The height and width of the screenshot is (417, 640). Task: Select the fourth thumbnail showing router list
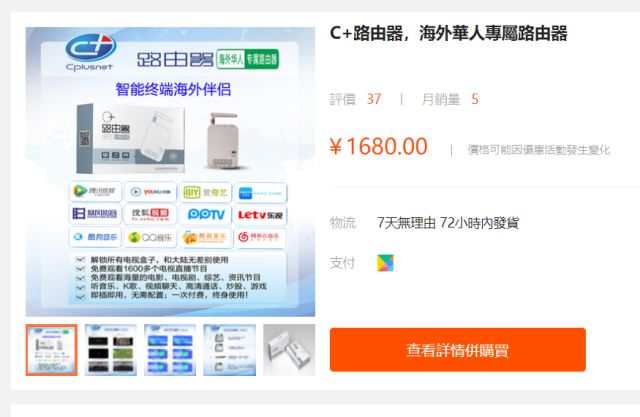point(229,350)
